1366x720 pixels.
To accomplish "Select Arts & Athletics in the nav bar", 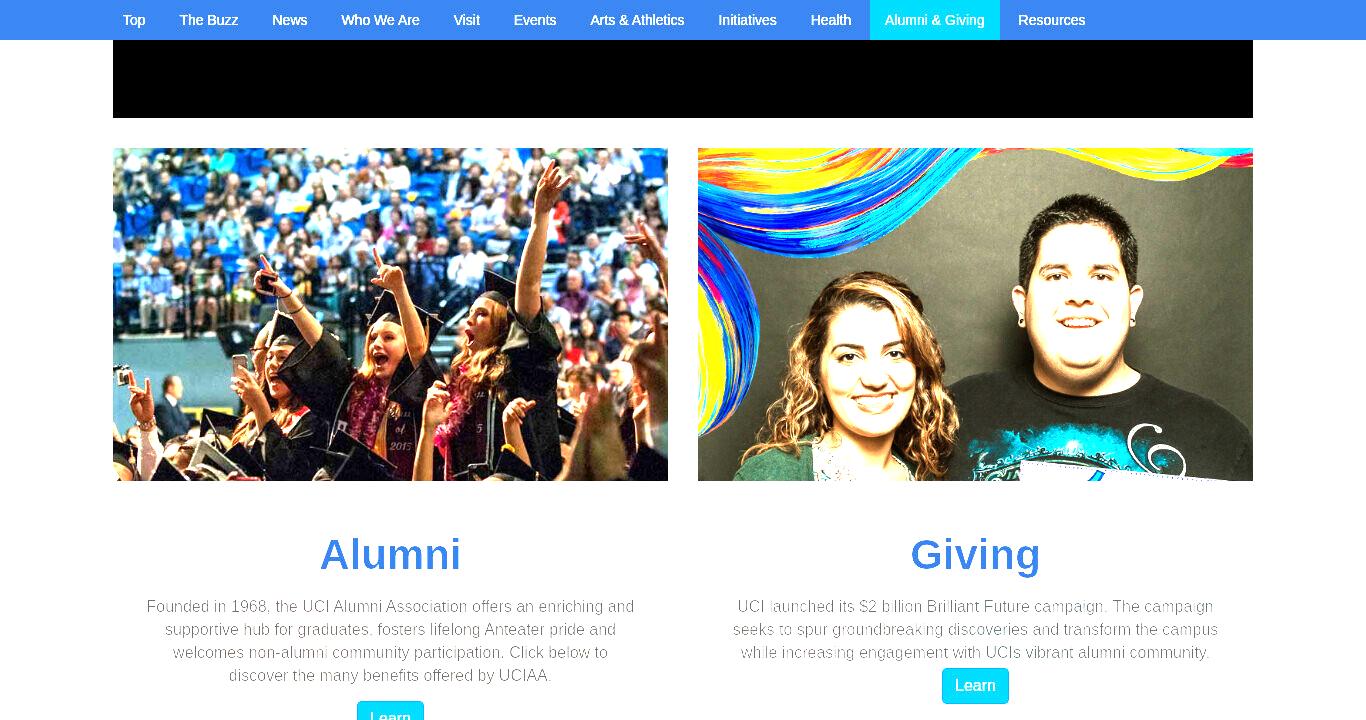I will [637, 20].
